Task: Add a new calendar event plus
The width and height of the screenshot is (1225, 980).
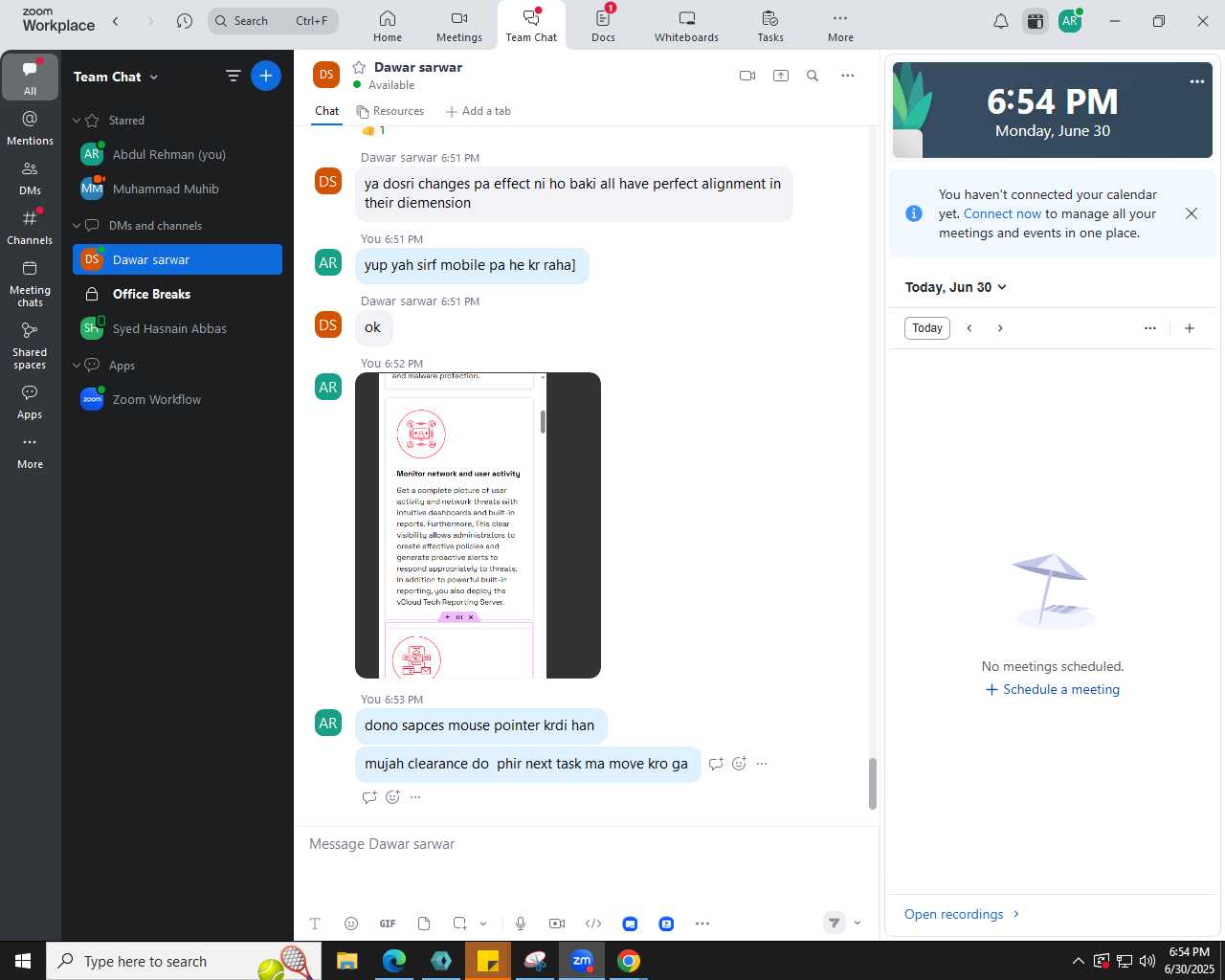Action: pyautogui.click(x=1190, y=328)
